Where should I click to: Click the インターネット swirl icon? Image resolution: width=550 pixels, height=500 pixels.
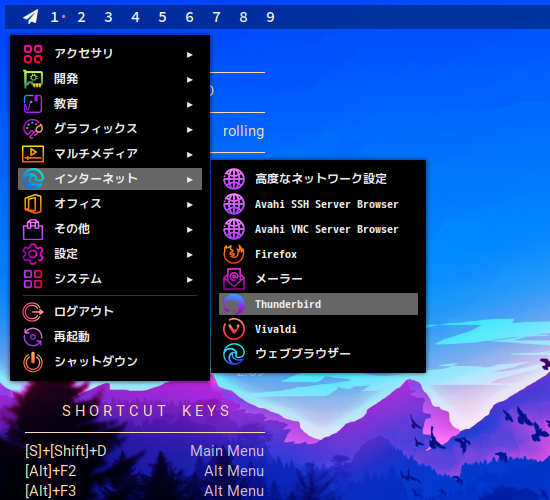point(33,179)
